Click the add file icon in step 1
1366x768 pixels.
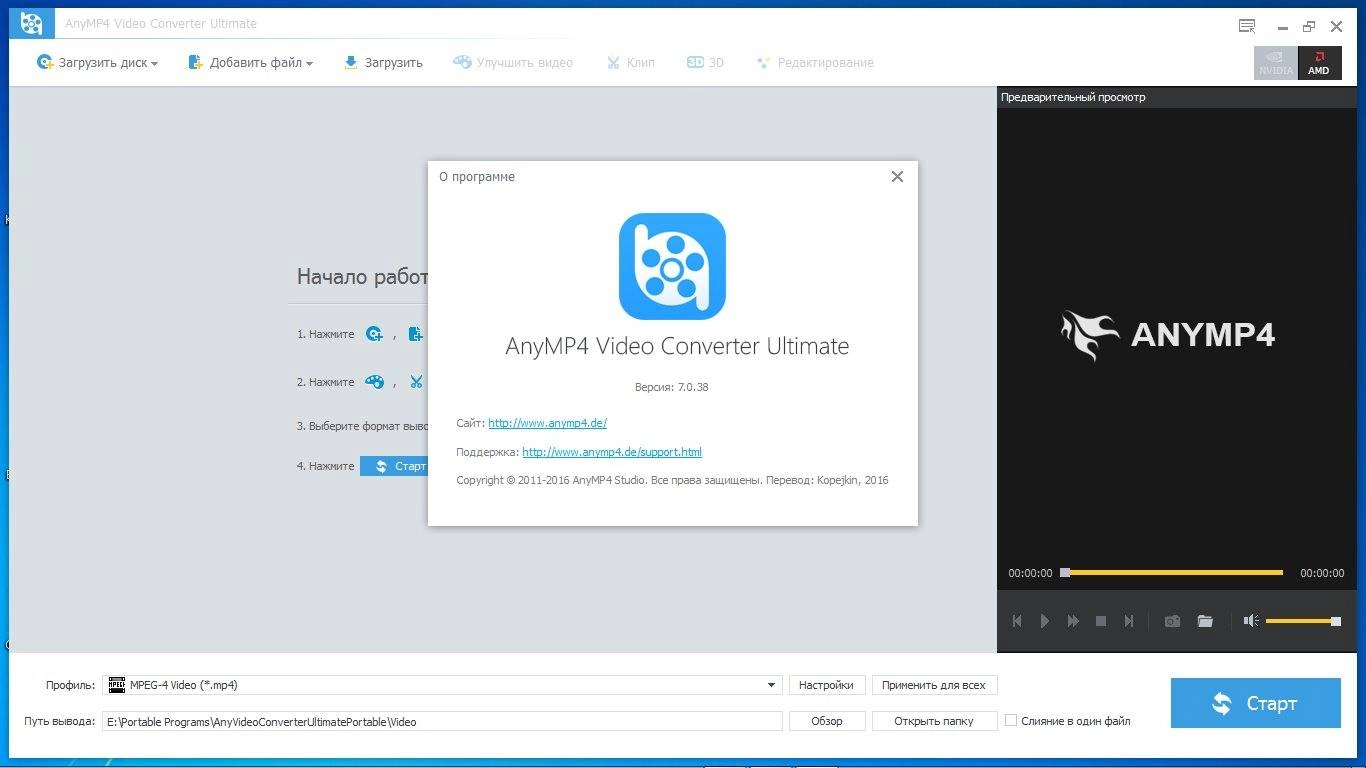(416, 334)
